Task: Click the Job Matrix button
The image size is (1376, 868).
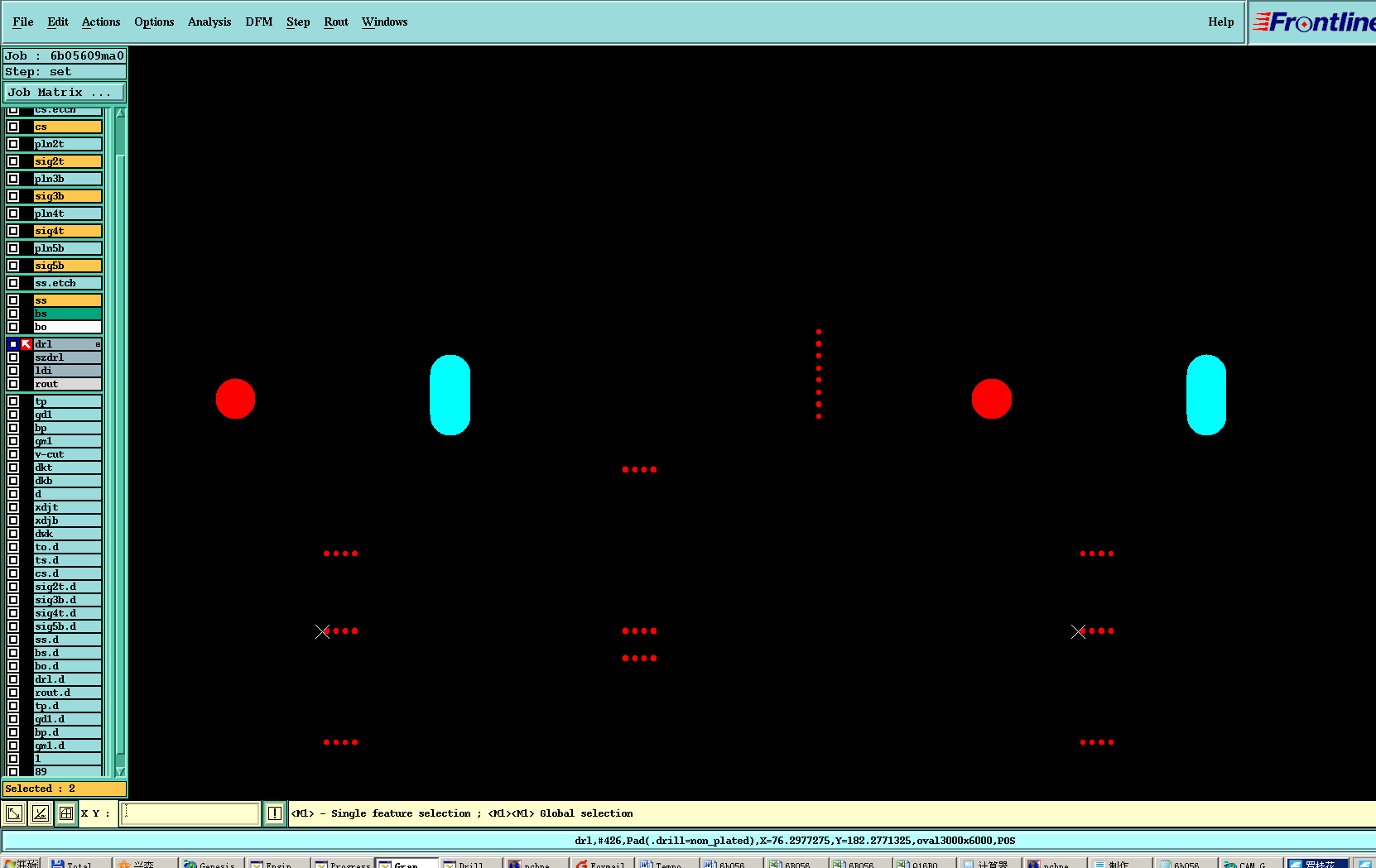Action: coord(65,92)
